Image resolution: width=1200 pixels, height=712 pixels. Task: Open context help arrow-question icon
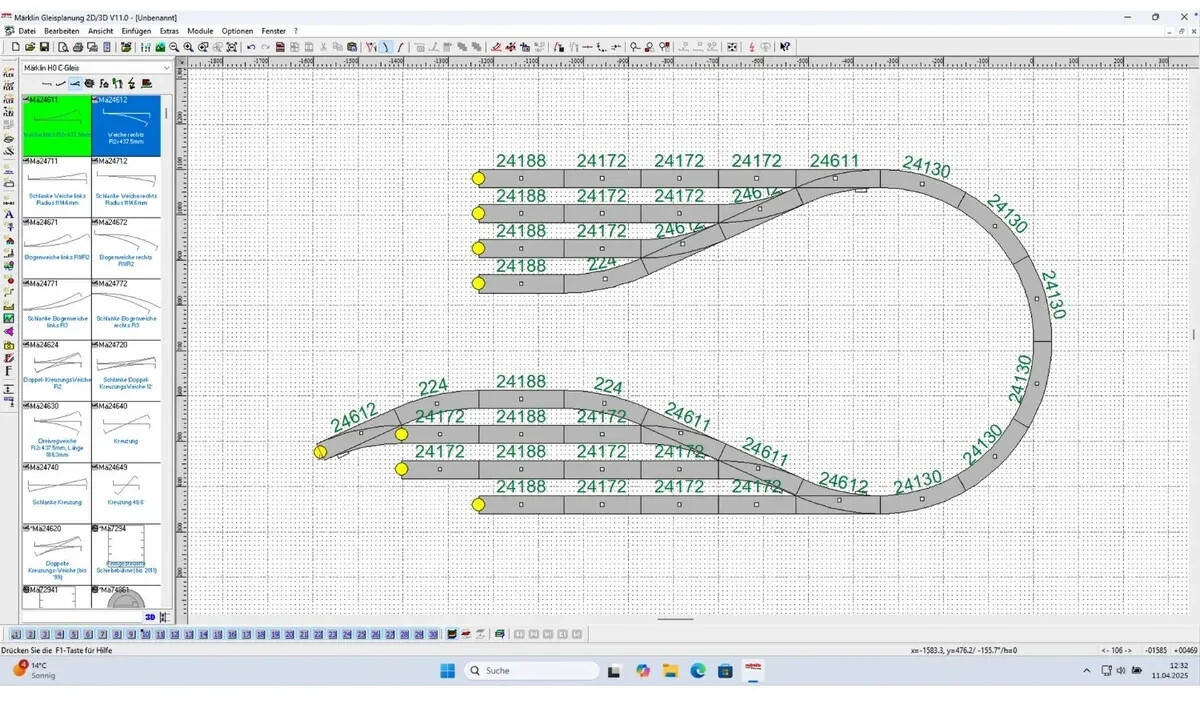[785, 47]
